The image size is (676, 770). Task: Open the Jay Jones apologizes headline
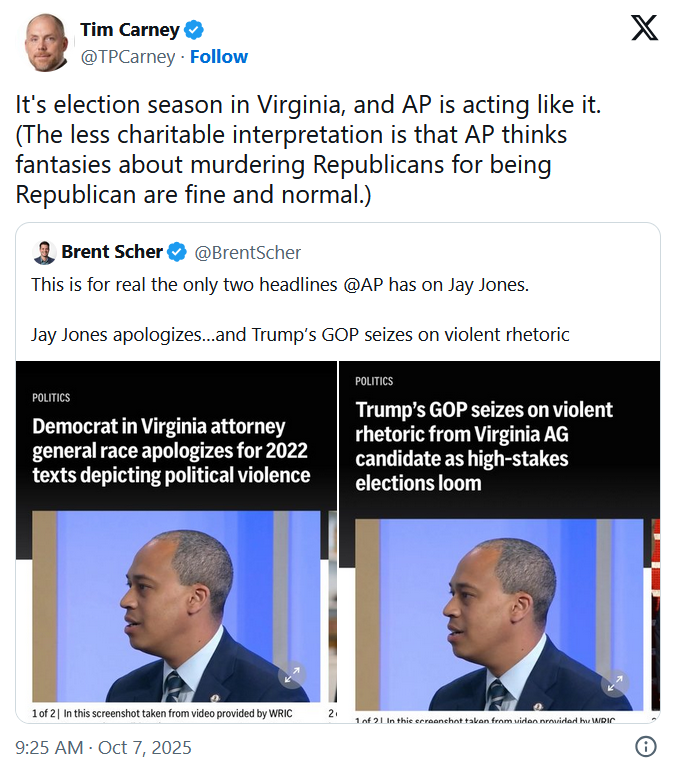pos(171,450)
